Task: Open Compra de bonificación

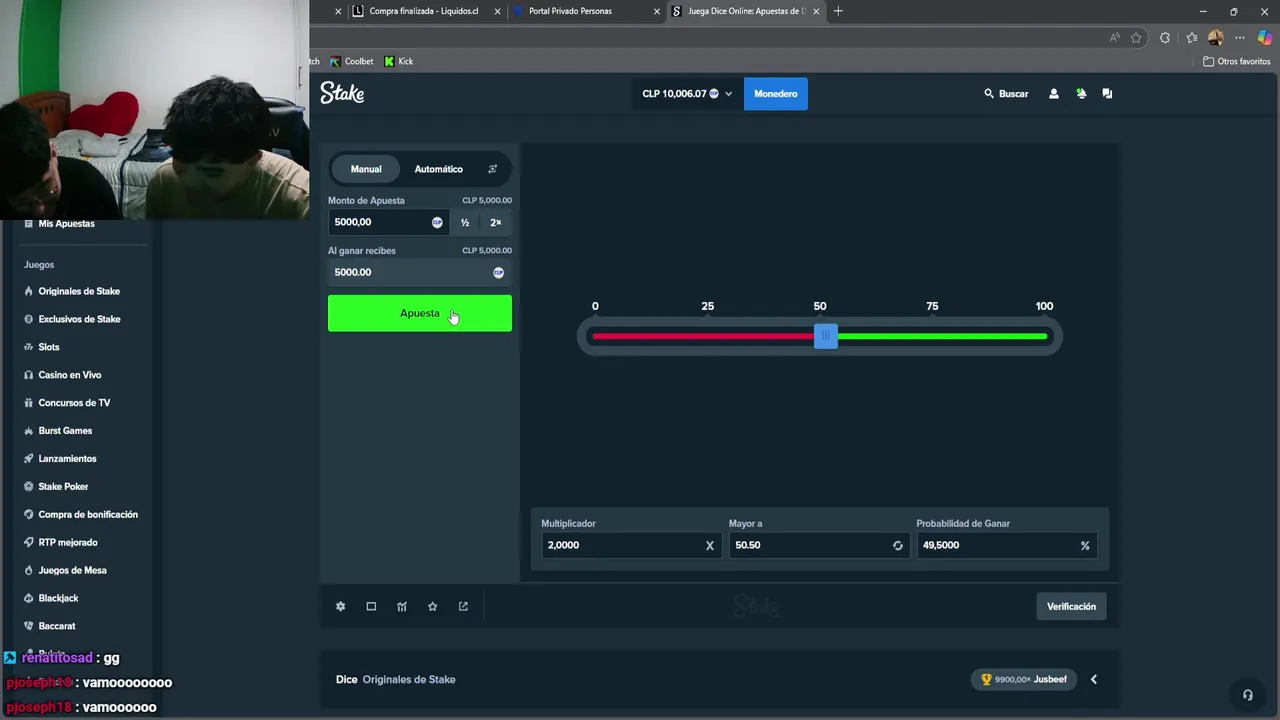Action: point(88,514)
